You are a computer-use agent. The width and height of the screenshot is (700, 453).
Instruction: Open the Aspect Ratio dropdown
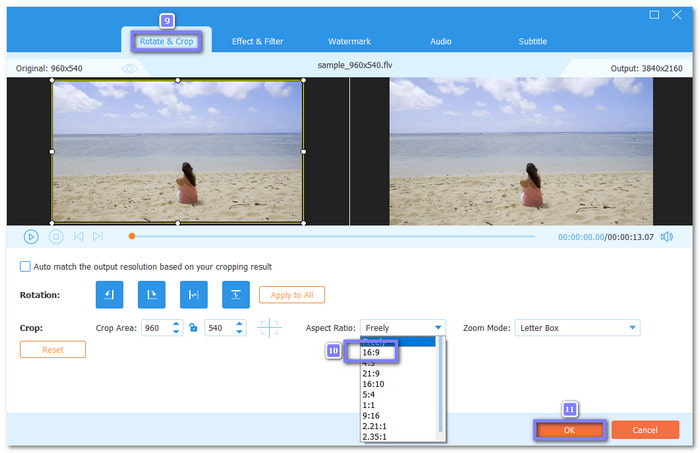tap(403, 328)
